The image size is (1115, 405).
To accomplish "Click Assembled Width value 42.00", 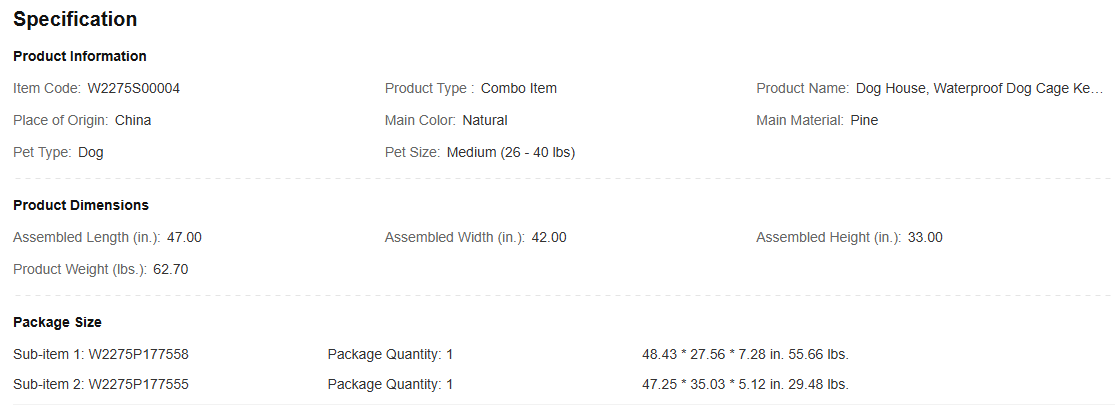I will tap(549, 237).
